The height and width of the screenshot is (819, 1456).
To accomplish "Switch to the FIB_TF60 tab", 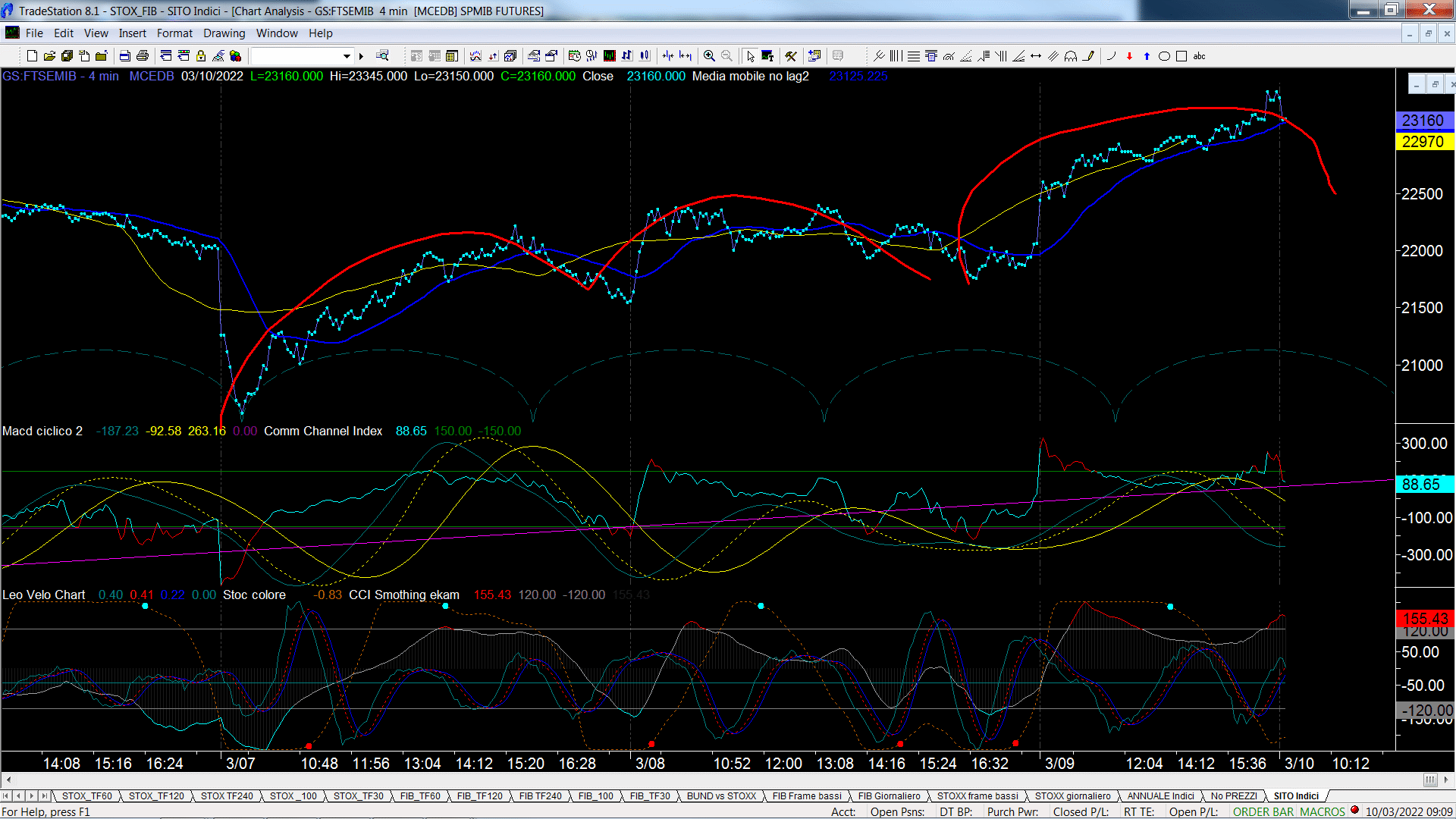I will tap(420, 795).
